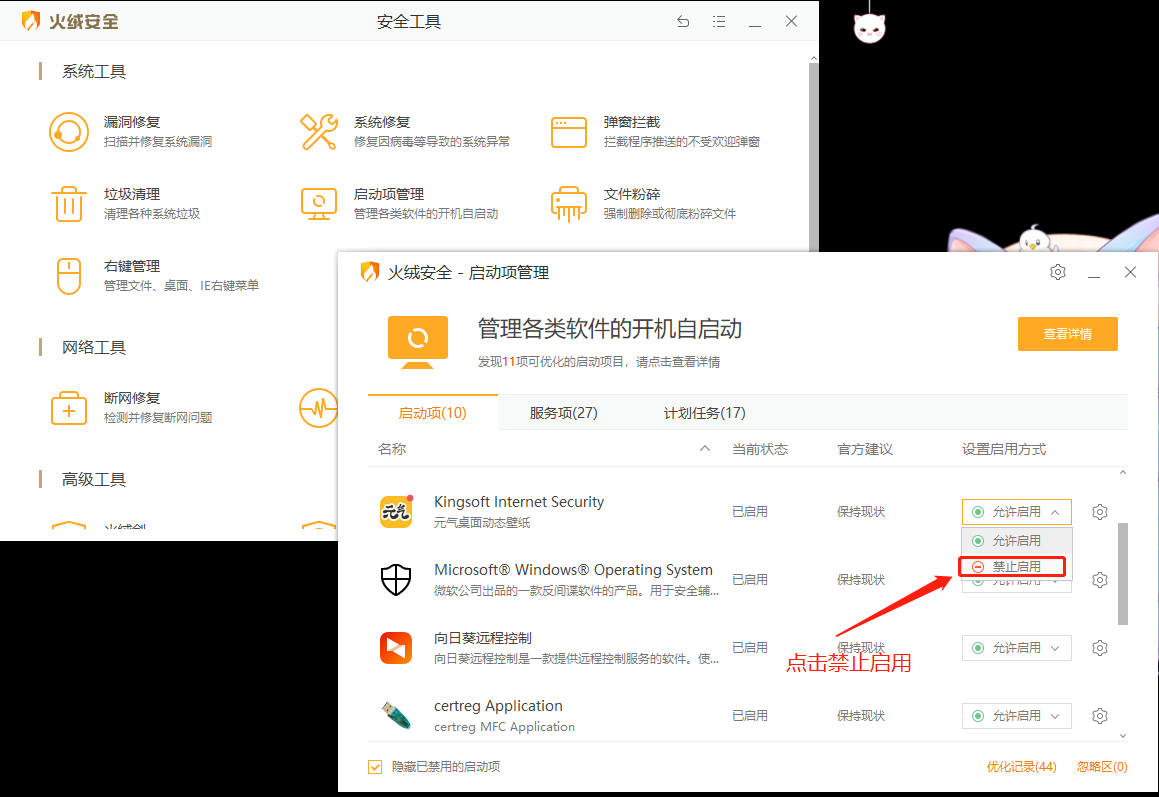
Task: Click the 垃圾清理 tool label
Action: coord(132,194)
